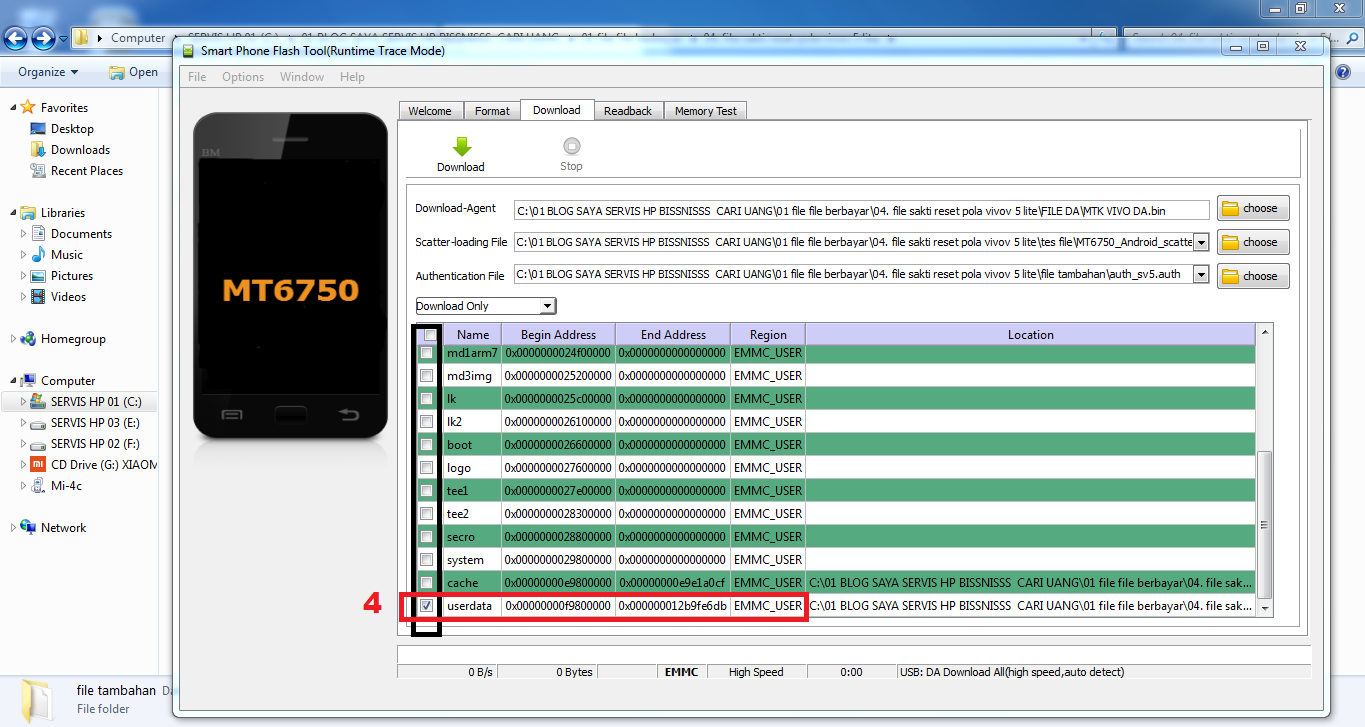Click Authentication File choose button

(1252, 276)
